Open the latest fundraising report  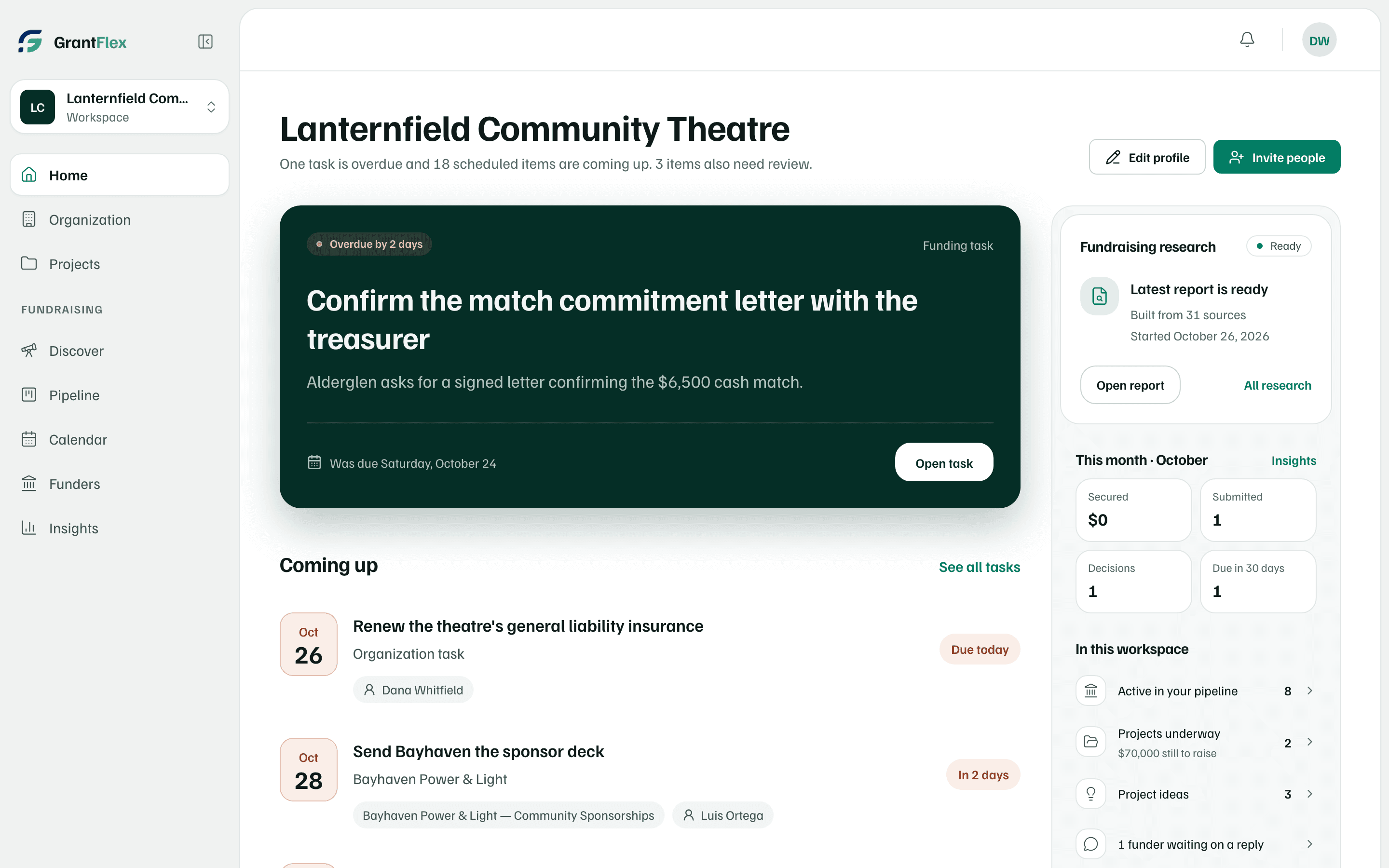tap(1130, 385)
